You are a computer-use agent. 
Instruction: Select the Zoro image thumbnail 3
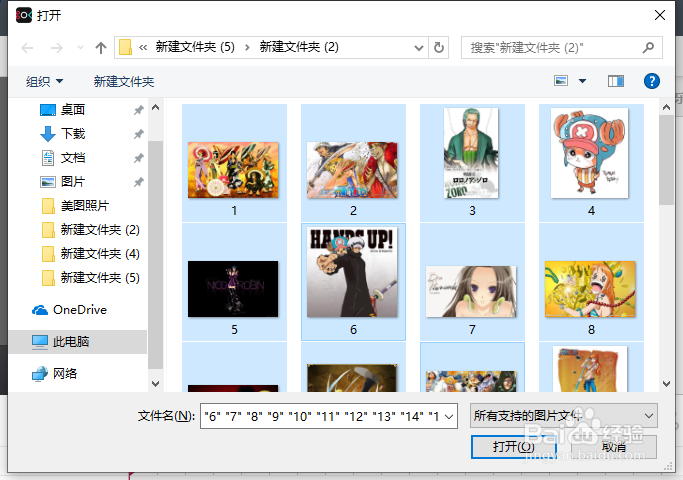(472, 163)
